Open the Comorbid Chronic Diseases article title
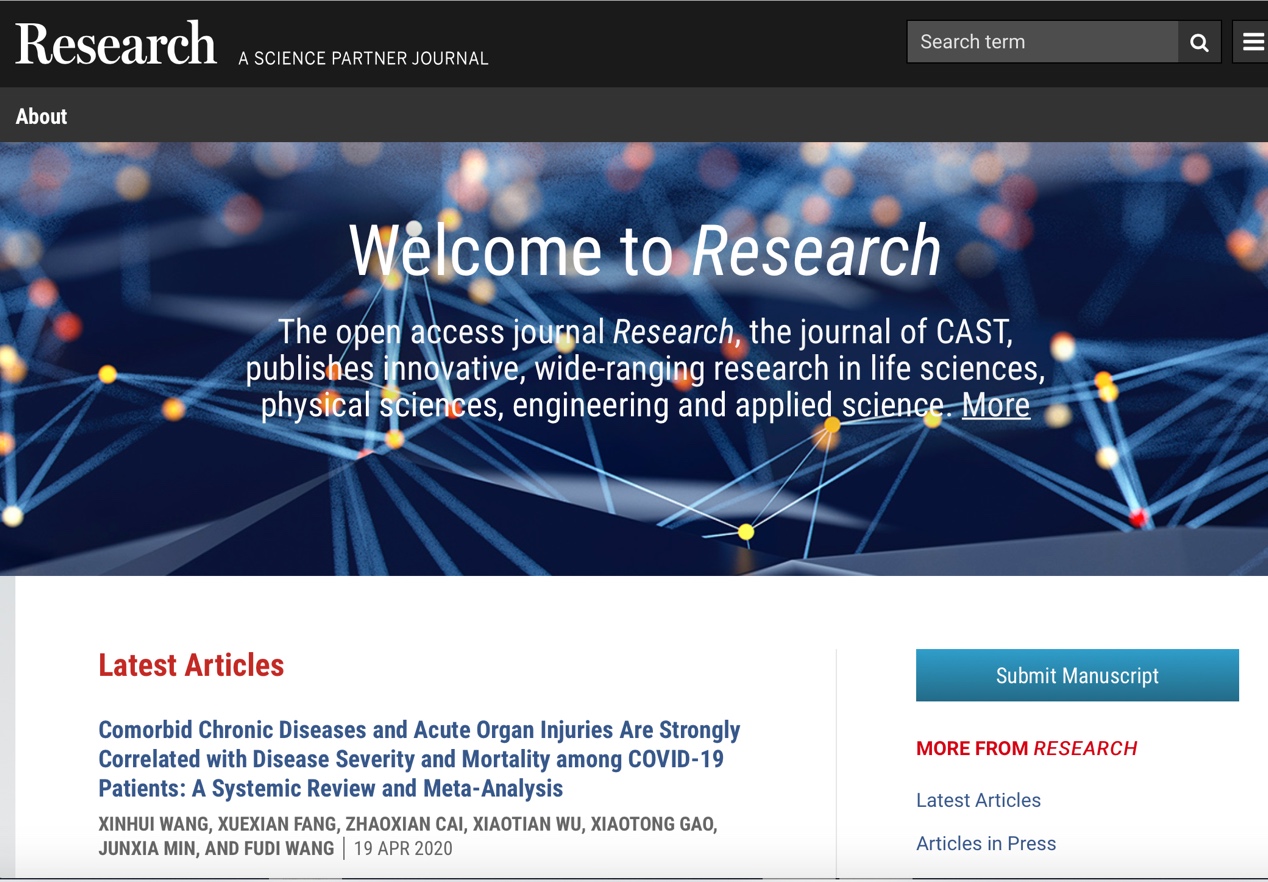 [419, 759]
